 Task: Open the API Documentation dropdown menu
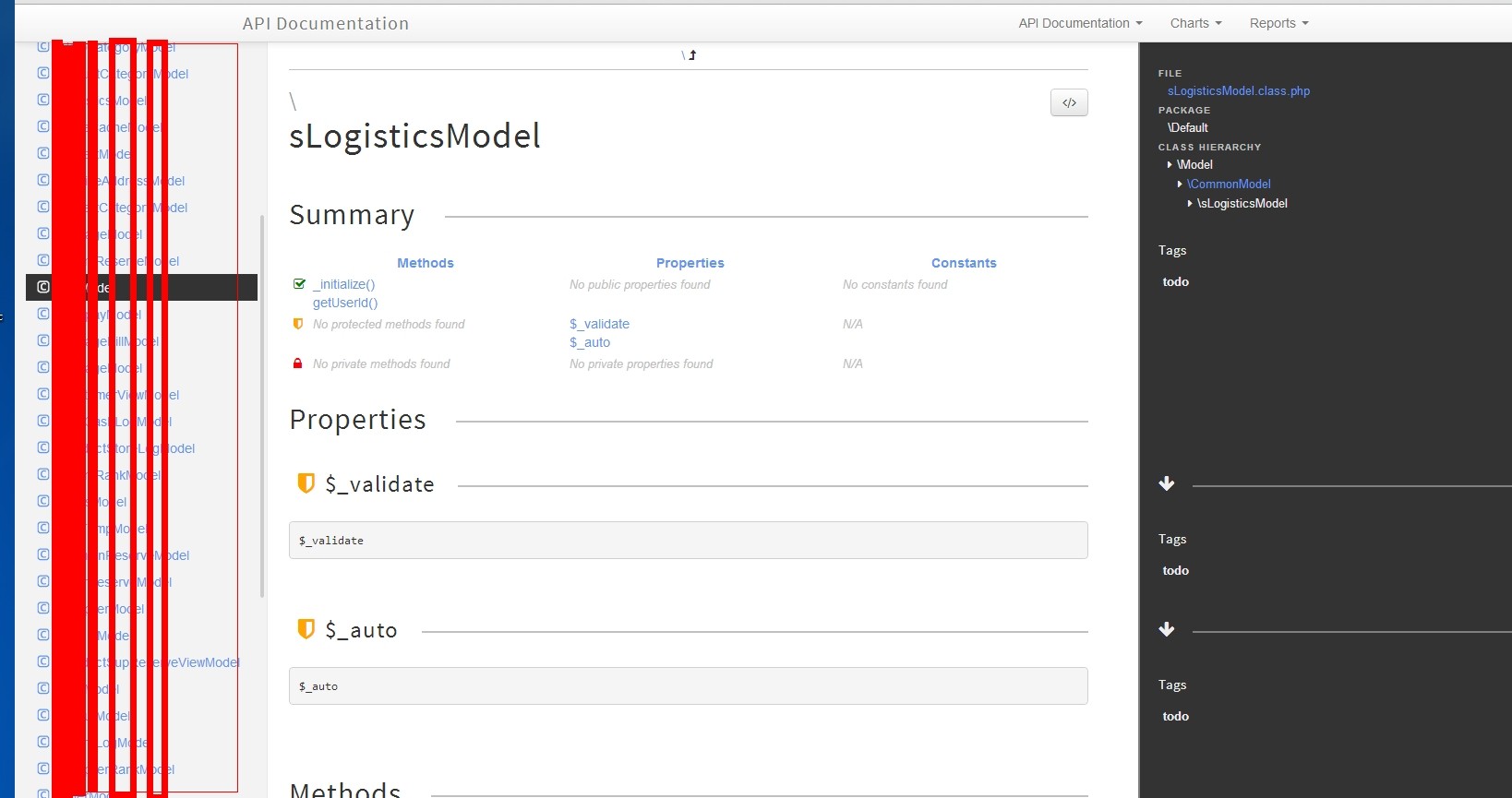point(1080,23)
